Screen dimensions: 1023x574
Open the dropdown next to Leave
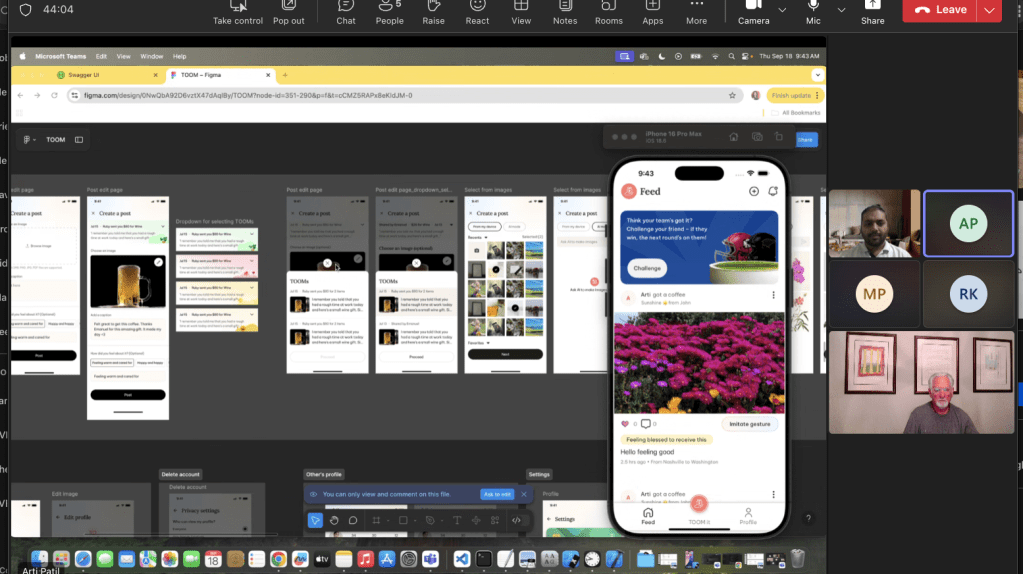990,10
